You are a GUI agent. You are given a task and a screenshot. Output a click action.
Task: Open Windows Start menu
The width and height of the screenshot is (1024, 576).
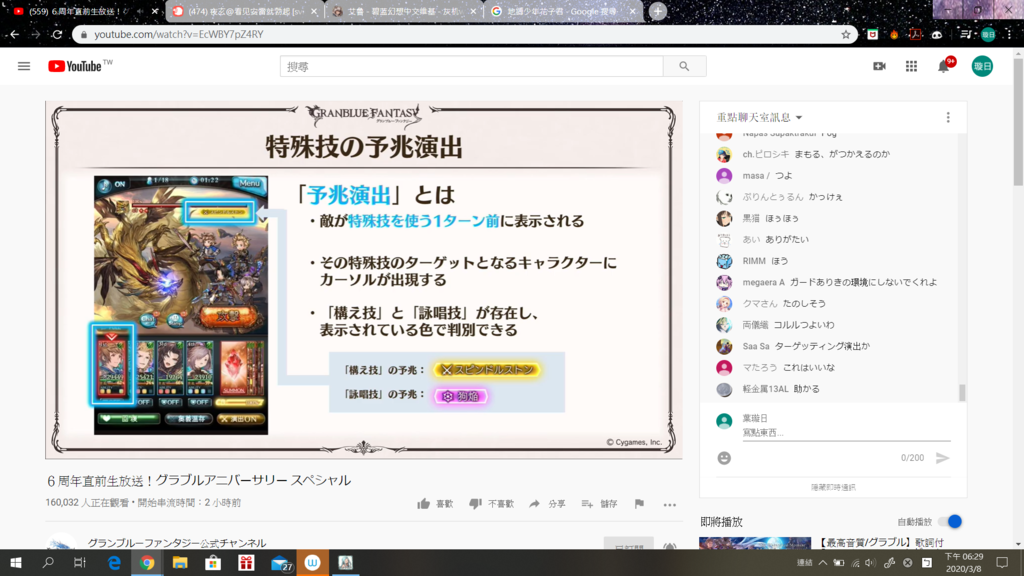[16, 562]
